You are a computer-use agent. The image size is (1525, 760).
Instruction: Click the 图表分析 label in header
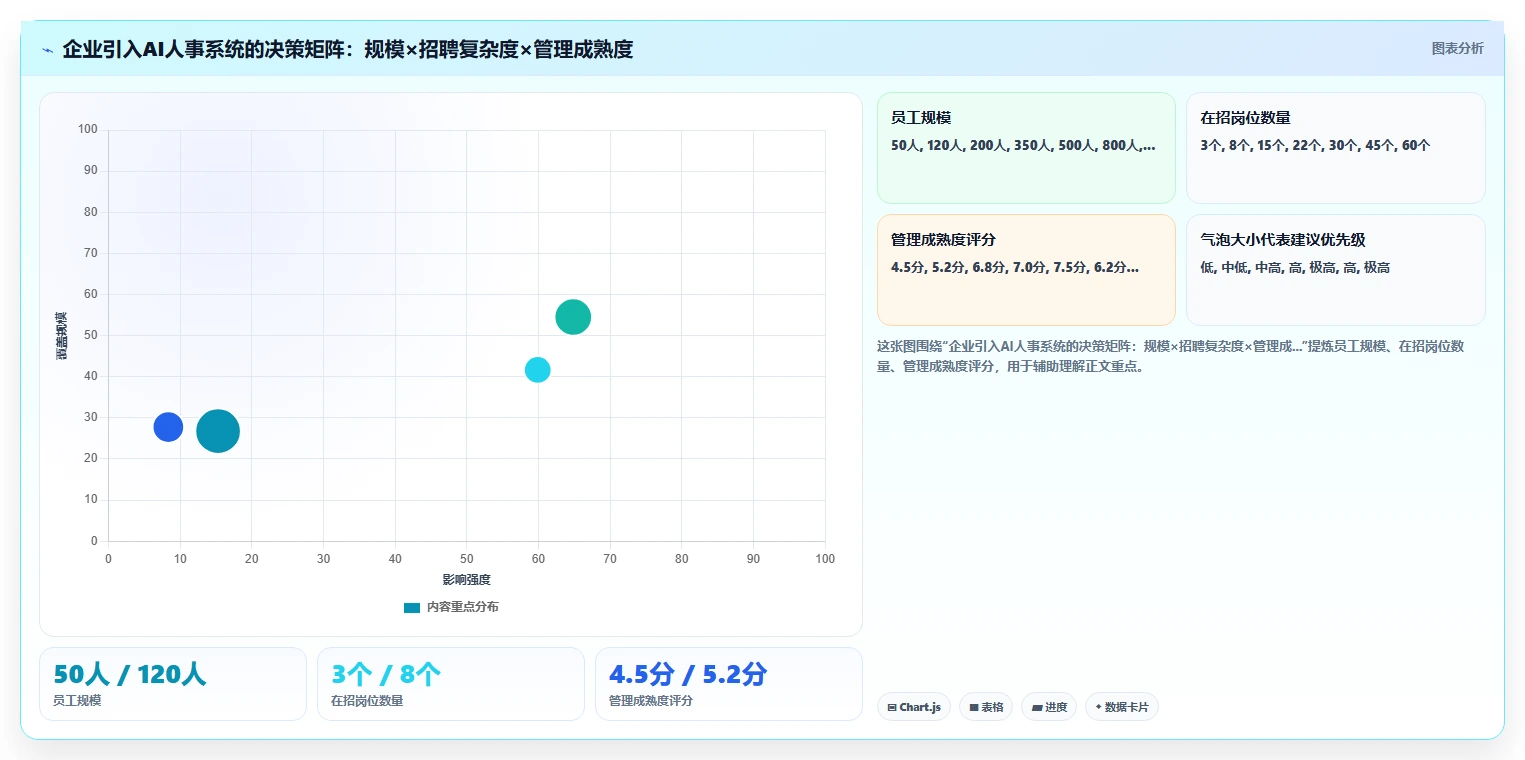[1457, 48]
